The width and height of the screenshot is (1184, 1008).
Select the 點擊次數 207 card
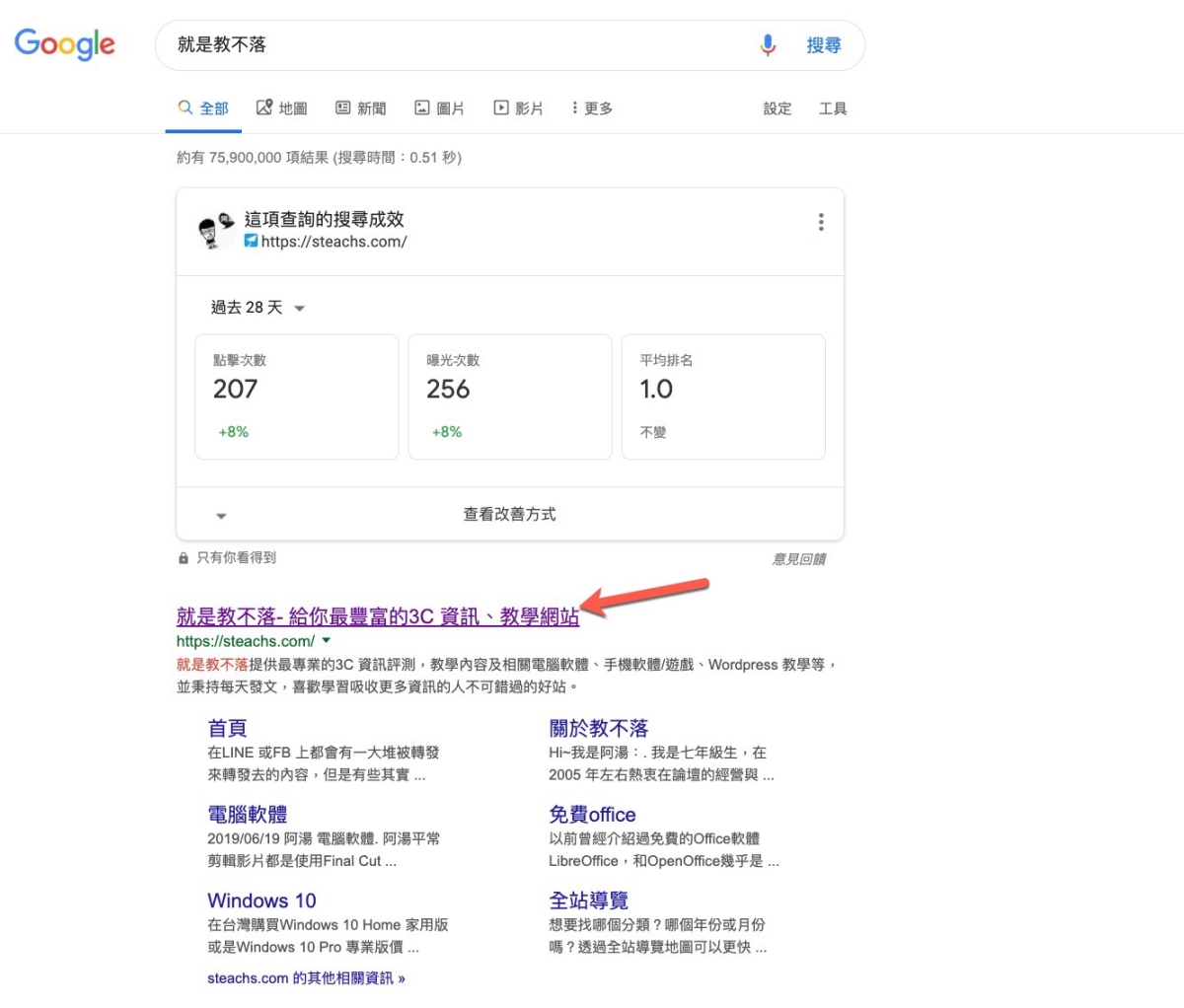point(297,396)
